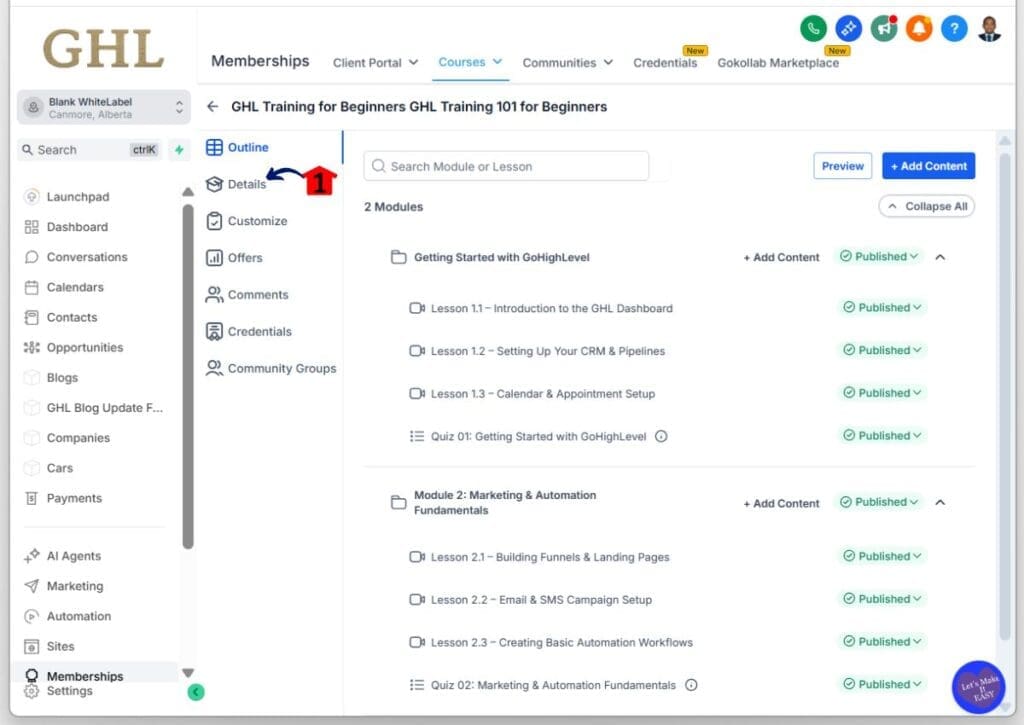Click the green sidebar collapse arrow icon
The height and width of the screenshot is (725, 1024).
coord(196,691)
